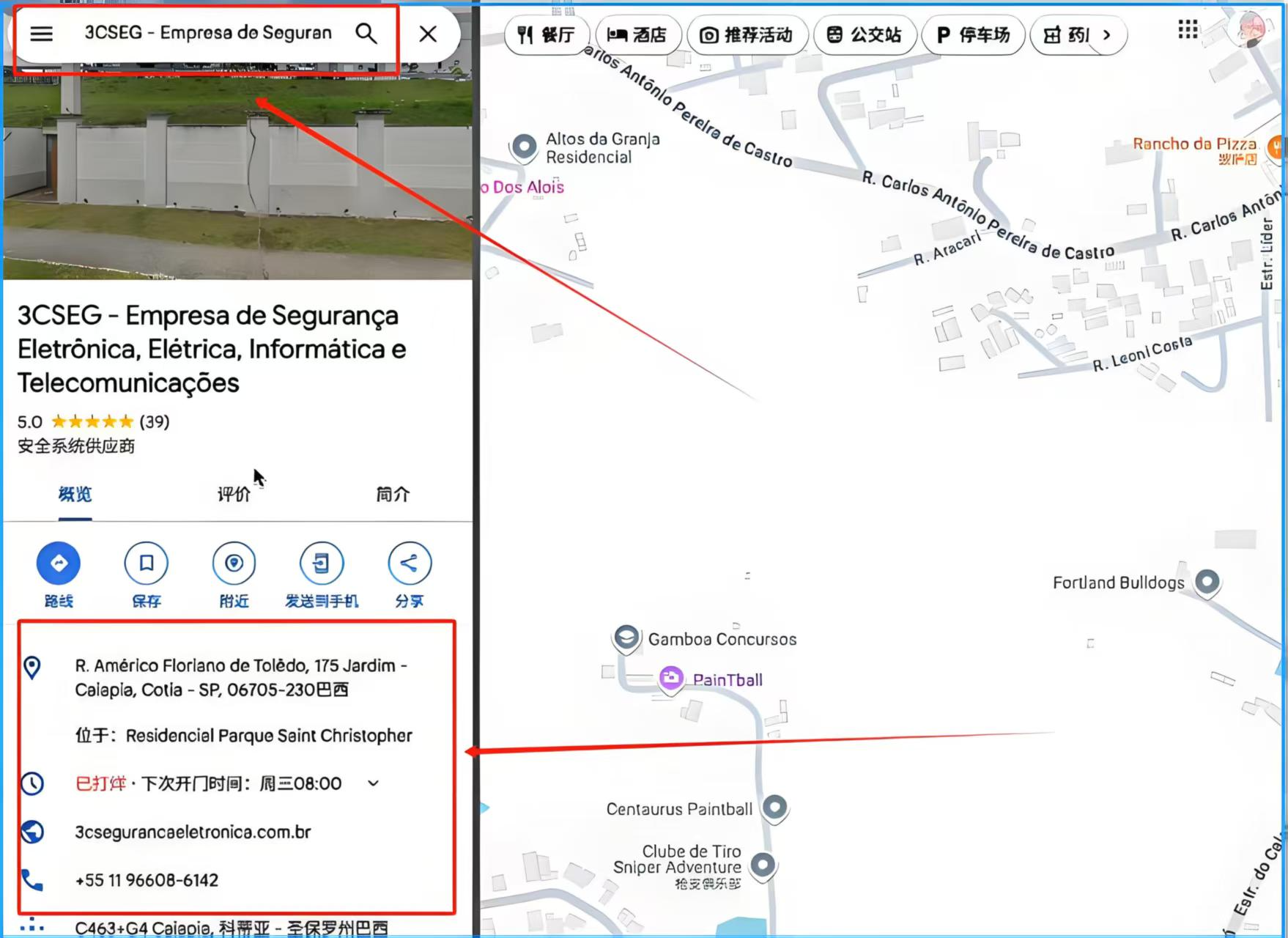This screenshot has width=1288, height=938.
Task: Open the place street view photo
Action: click(237, 172)
